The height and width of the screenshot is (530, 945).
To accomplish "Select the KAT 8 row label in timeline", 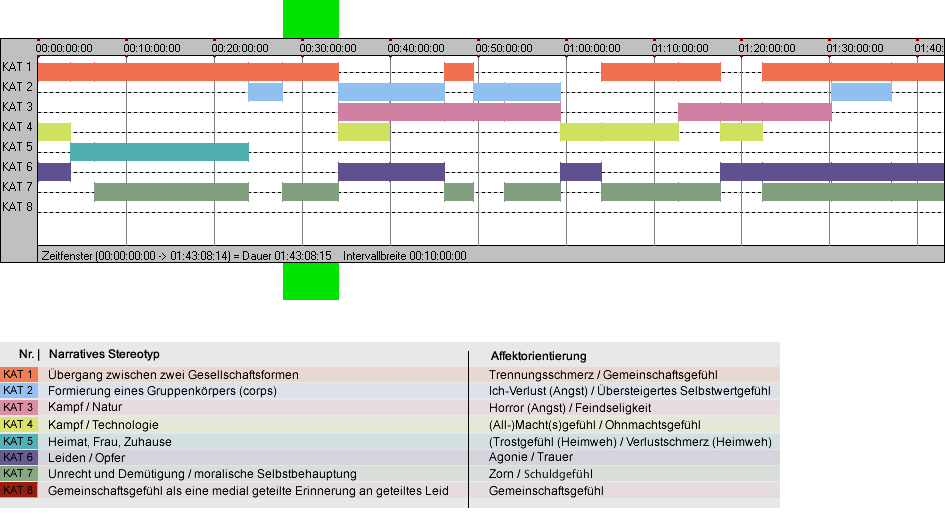I will pos(17,207).
